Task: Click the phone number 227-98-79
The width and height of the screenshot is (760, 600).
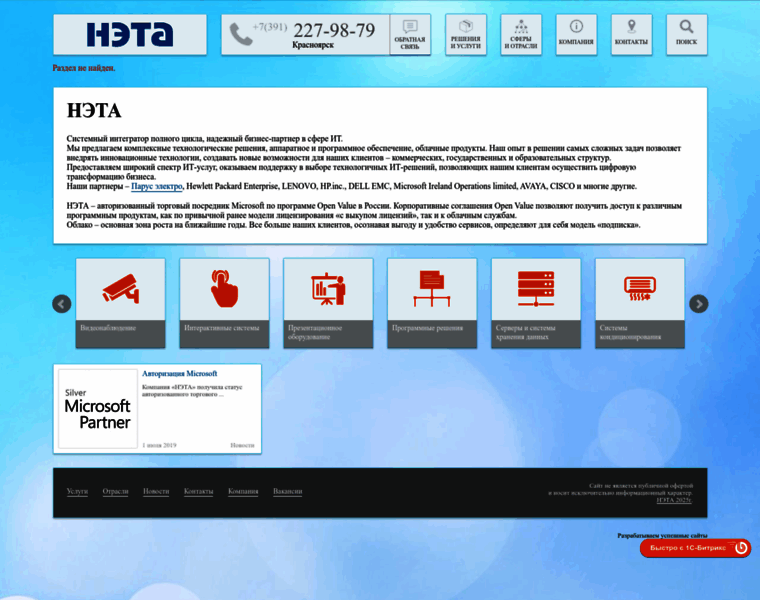Action: 334,30
